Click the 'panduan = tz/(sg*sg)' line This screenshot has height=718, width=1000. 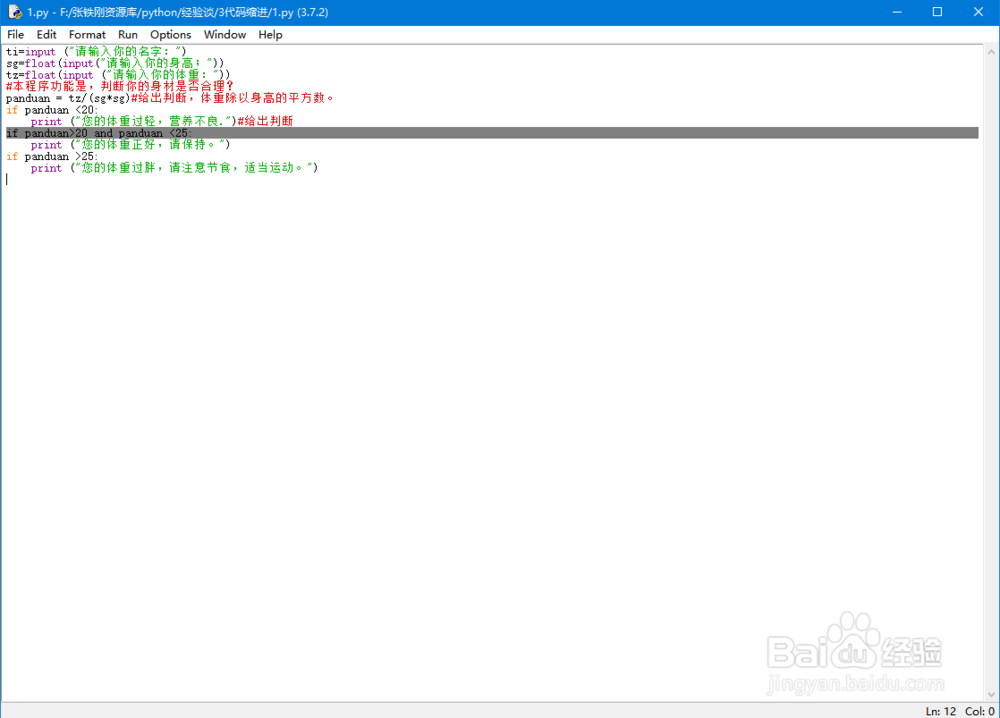pos(170,98)
